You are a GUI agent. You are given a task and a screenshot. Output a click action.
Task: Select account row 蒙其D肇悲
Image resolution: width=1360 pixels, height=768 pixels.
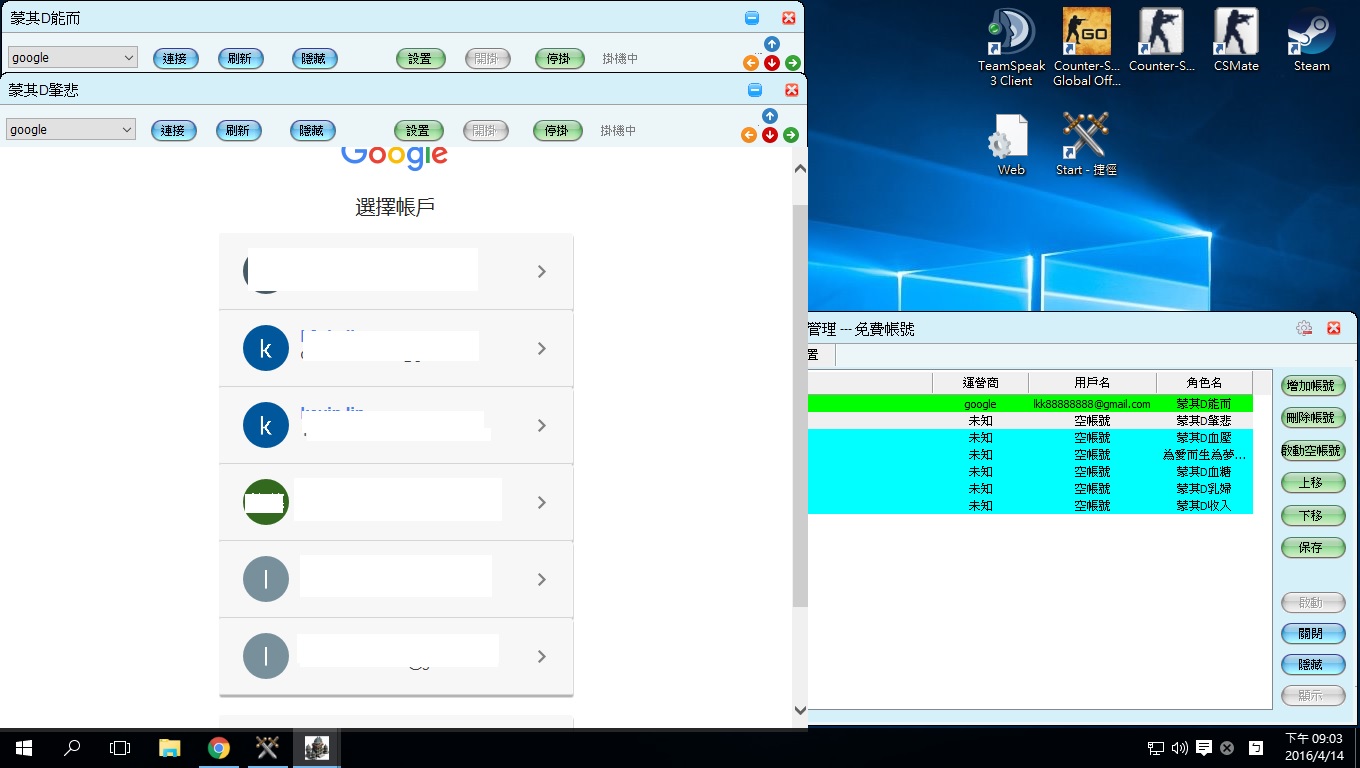point(1030,421)
